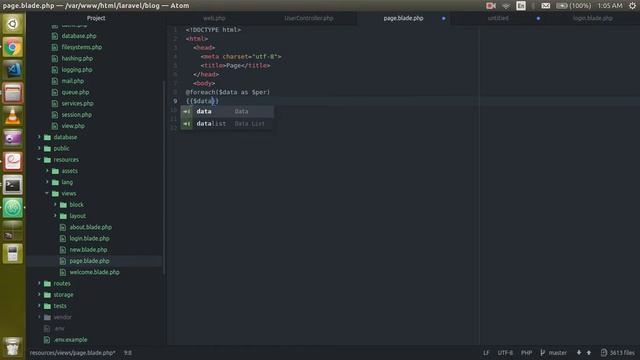The height and width of the screenshot is (360, 640).
Task: Open filesystems.php in the tree
Action: [x=82, y=47]
